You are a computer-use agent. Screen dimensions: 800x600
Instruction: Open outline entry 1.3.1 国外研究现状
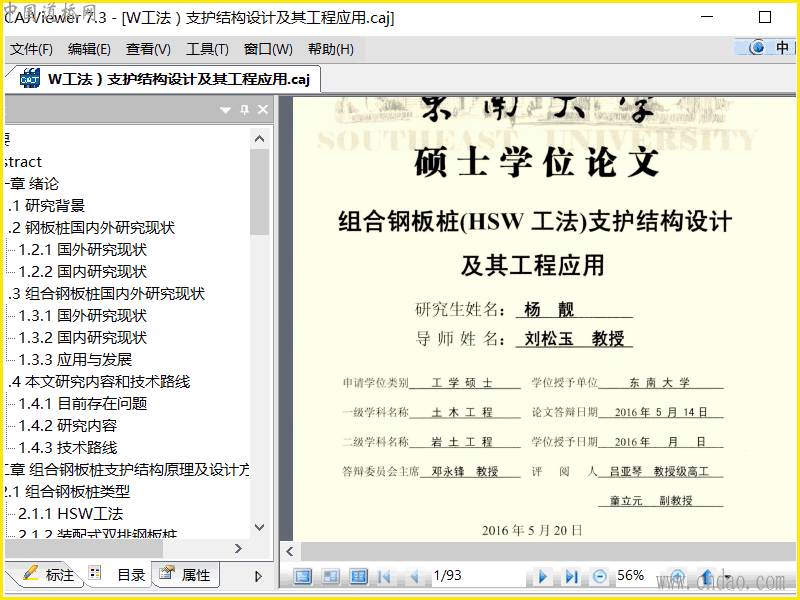(83, 315)
